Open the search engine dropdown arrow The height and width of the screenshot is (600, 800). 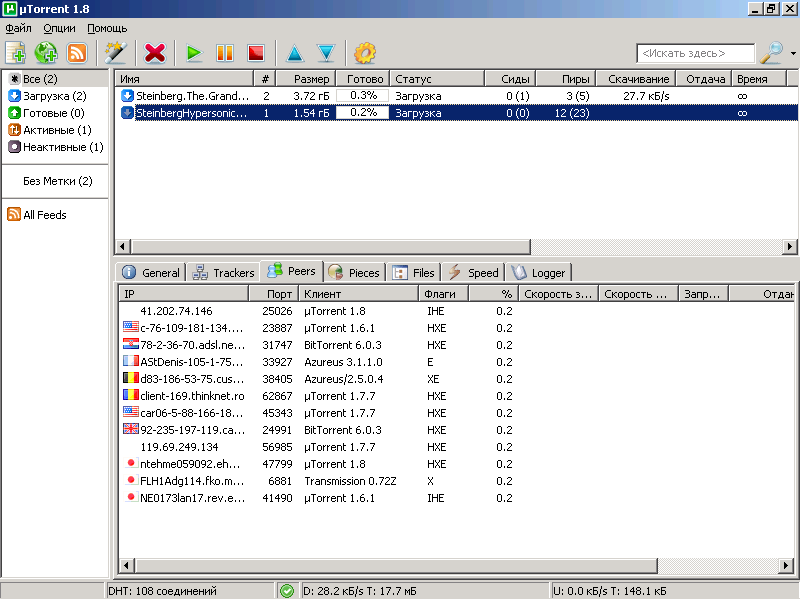tap(793, 53)
